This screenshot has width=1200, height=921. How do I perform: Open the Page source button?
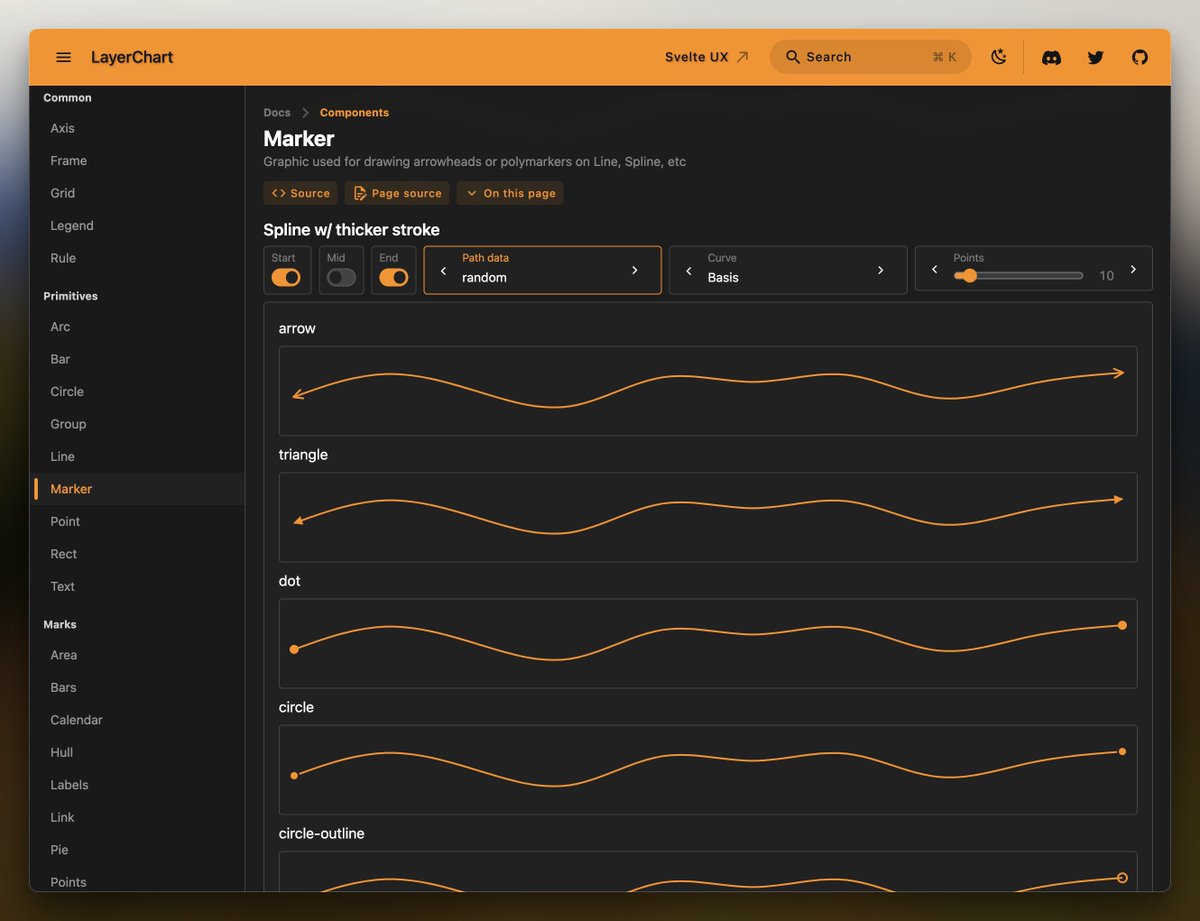tap(397, 193)
